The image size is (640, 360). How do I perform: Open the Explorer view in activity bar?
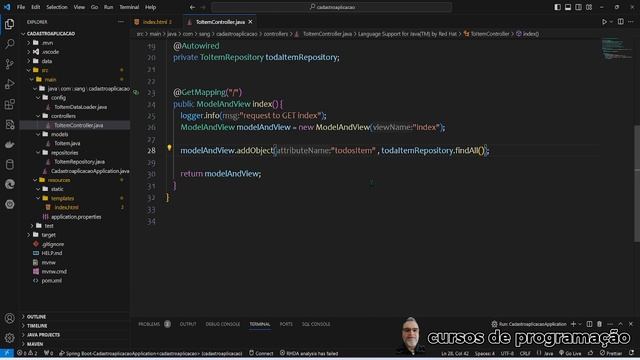point(9,24)
